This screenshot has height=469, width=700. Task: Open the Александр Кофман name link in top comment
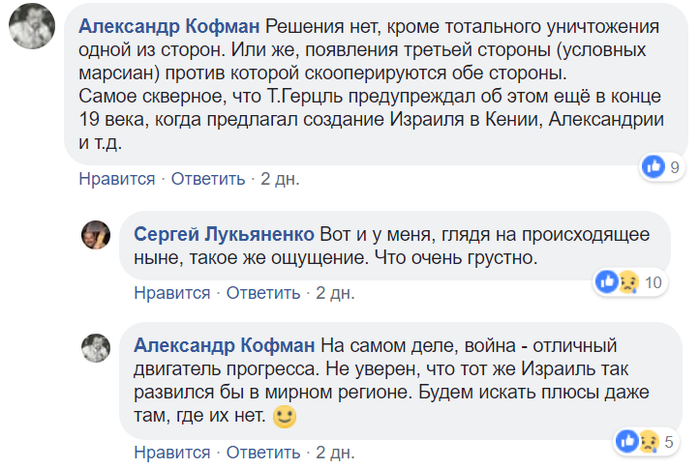click(x=168, y=25)
